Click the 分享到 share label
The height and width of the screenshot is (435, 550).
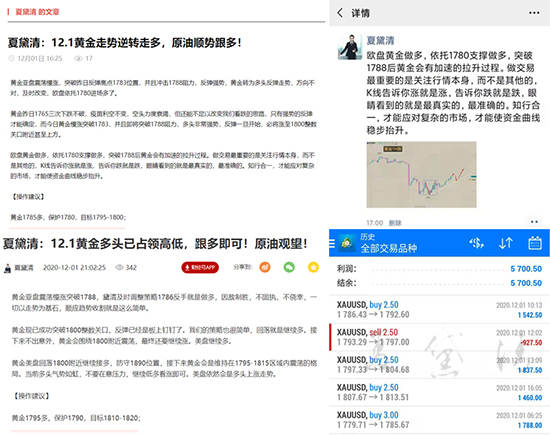(242, 267)
